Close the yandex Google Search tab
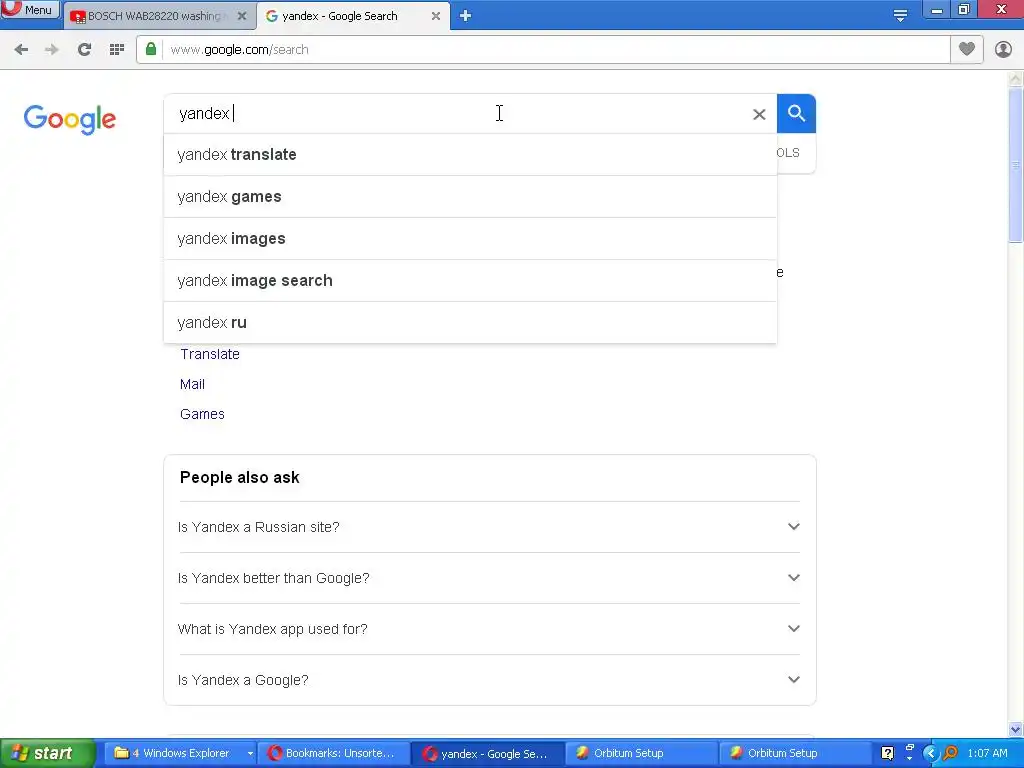 [436, 16]
